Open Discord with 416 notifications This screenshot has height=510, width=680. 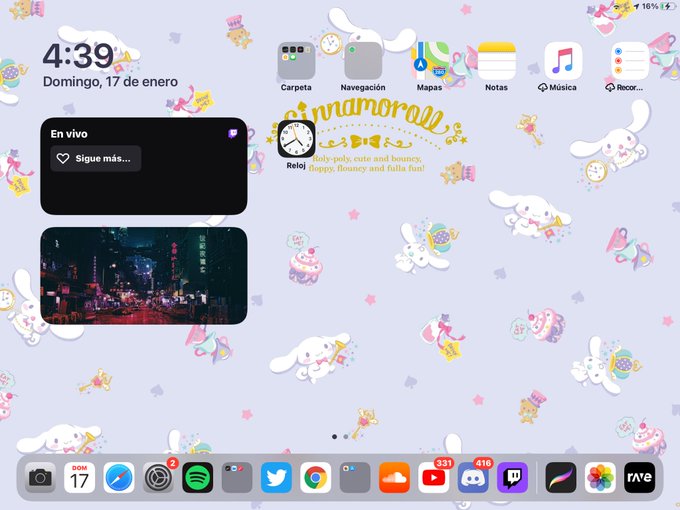click(473, 477)
